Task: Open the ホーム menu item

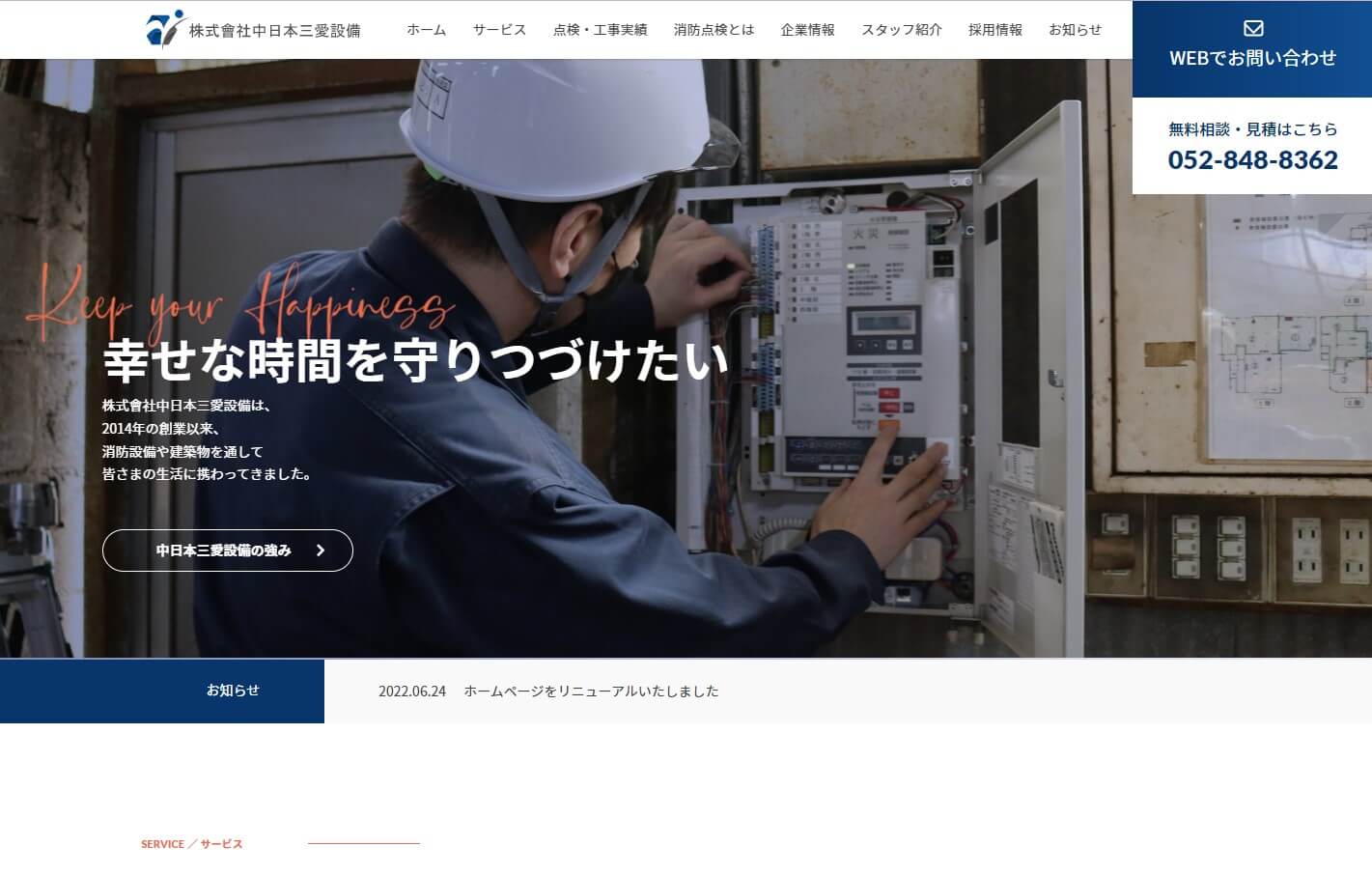Action: coord(426,30)
